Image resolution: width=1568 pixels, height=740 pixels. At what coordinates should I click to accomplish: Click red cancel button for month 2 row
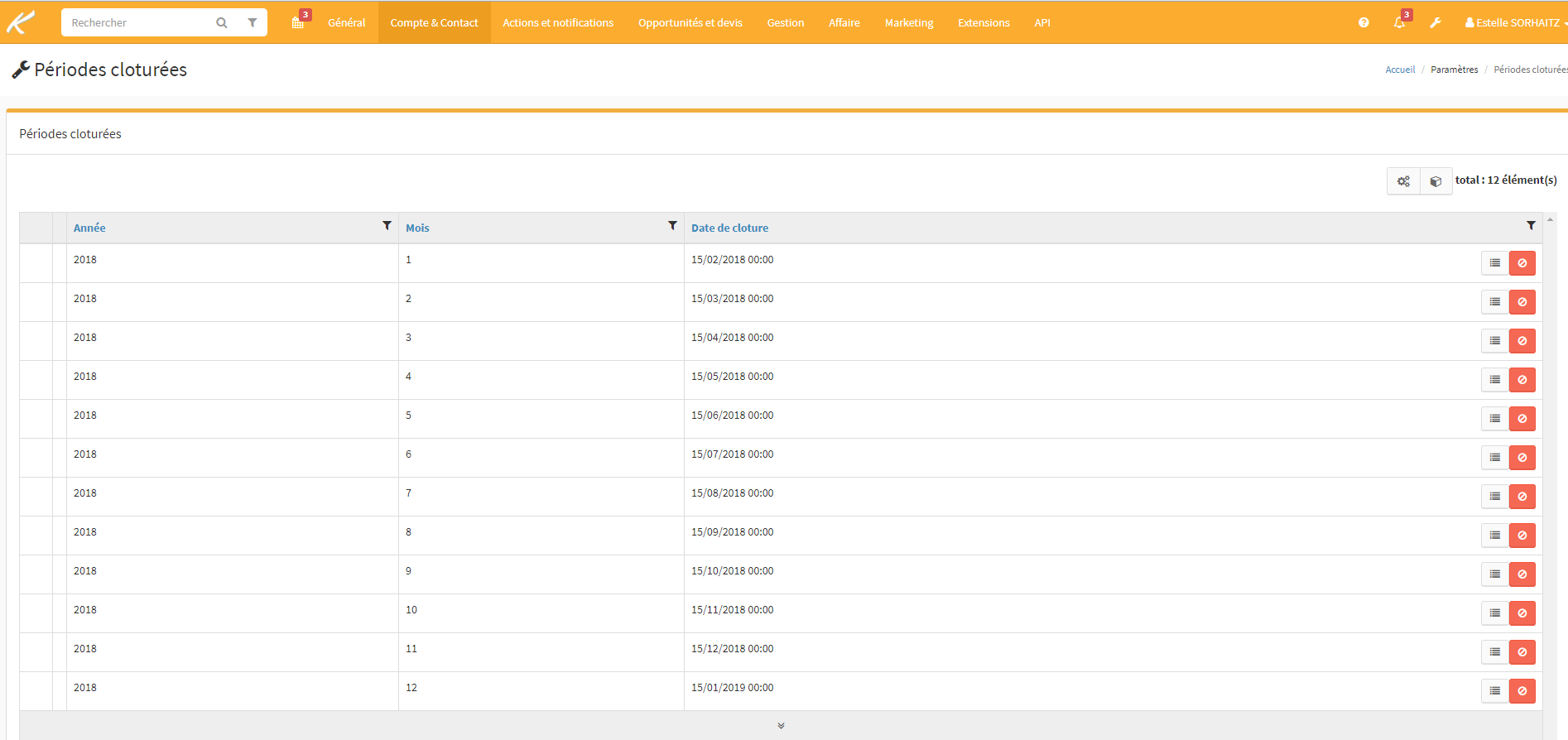tap(1522, 302)
